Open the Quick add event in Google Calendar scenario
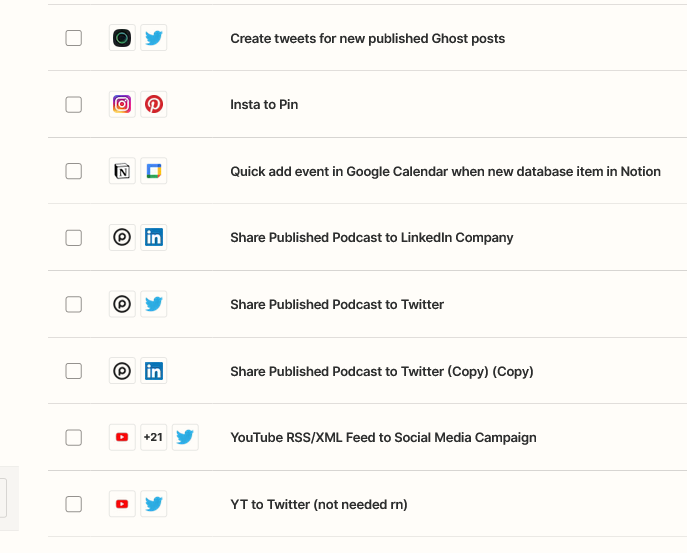Screen dimensions: 687x553 coord(445,171)
